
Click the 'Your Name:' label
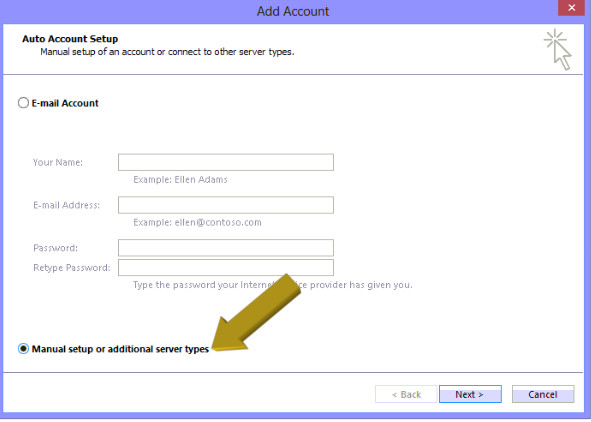pos(58,162)
